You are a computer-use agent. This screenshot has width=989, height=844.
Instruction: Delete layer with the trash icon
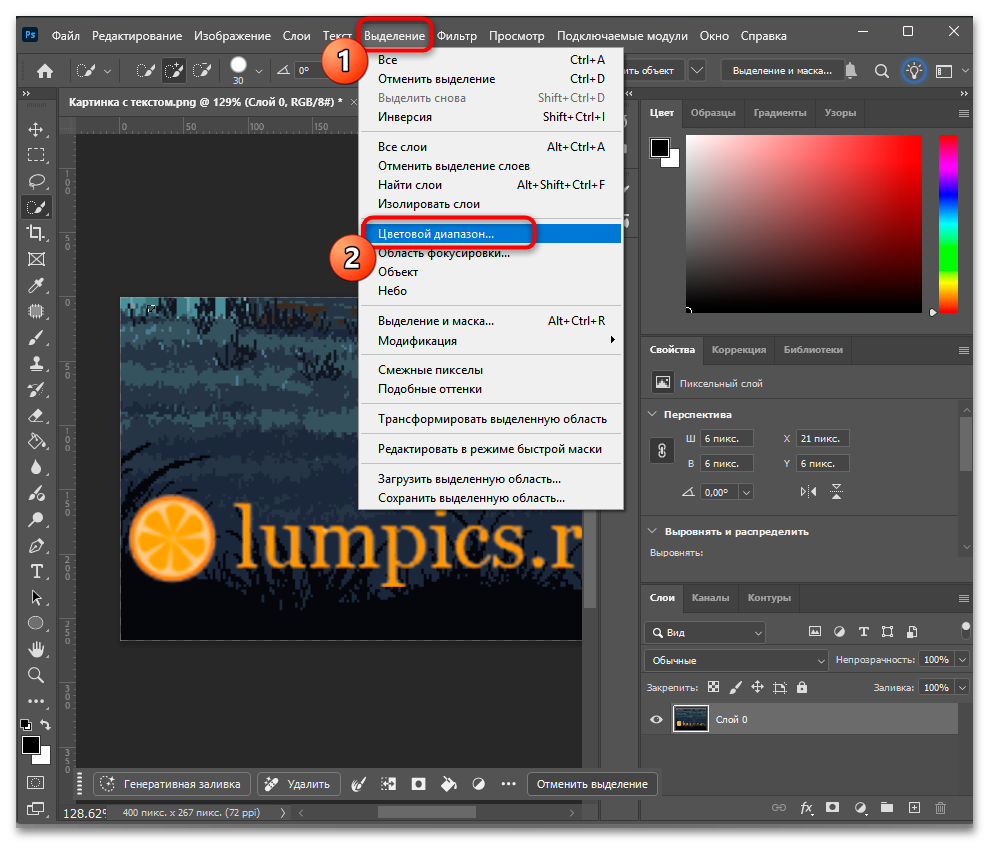tap(940, 807)
